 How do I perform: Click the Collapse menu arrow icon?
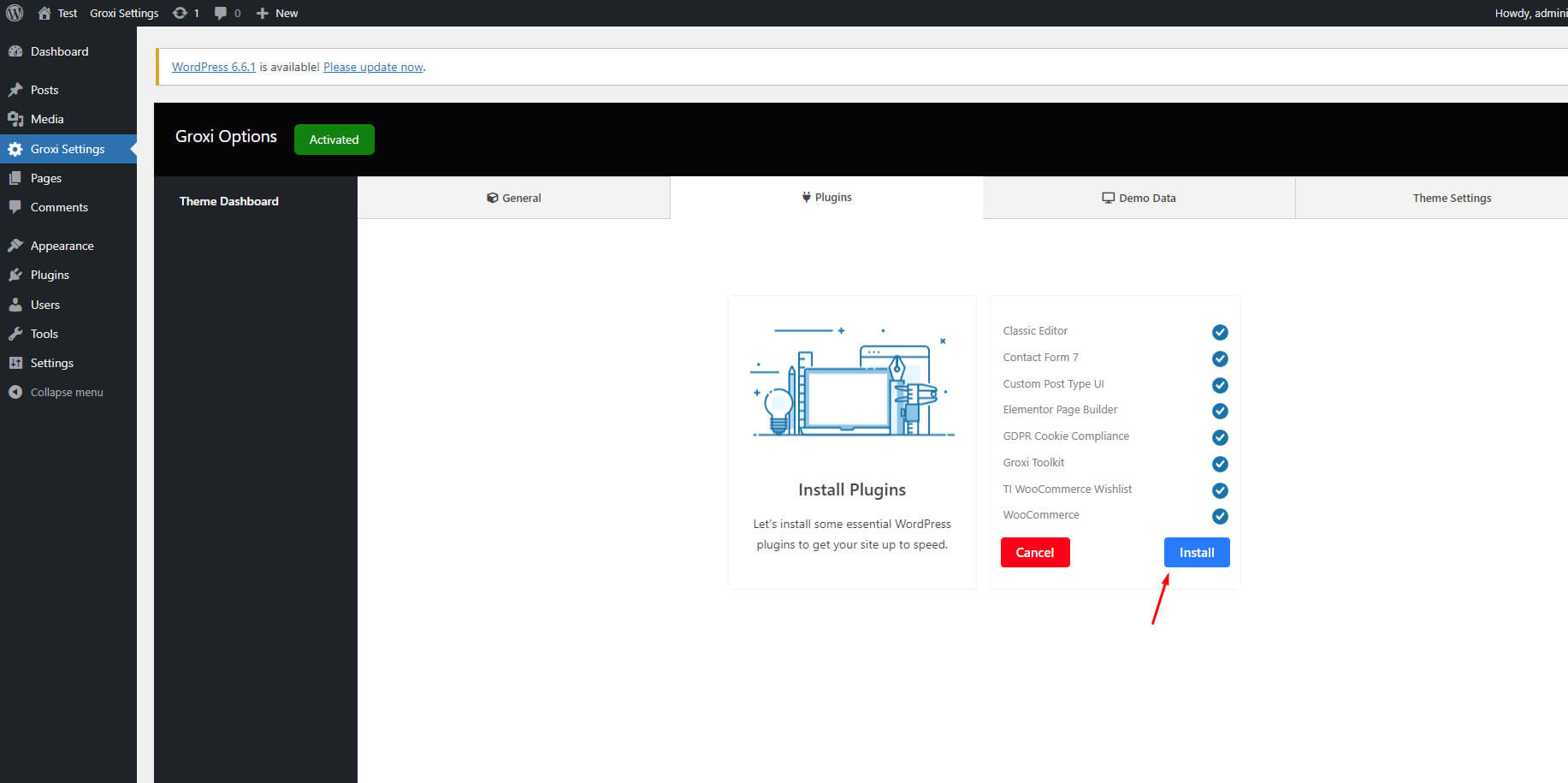click(x=15, y=392)
